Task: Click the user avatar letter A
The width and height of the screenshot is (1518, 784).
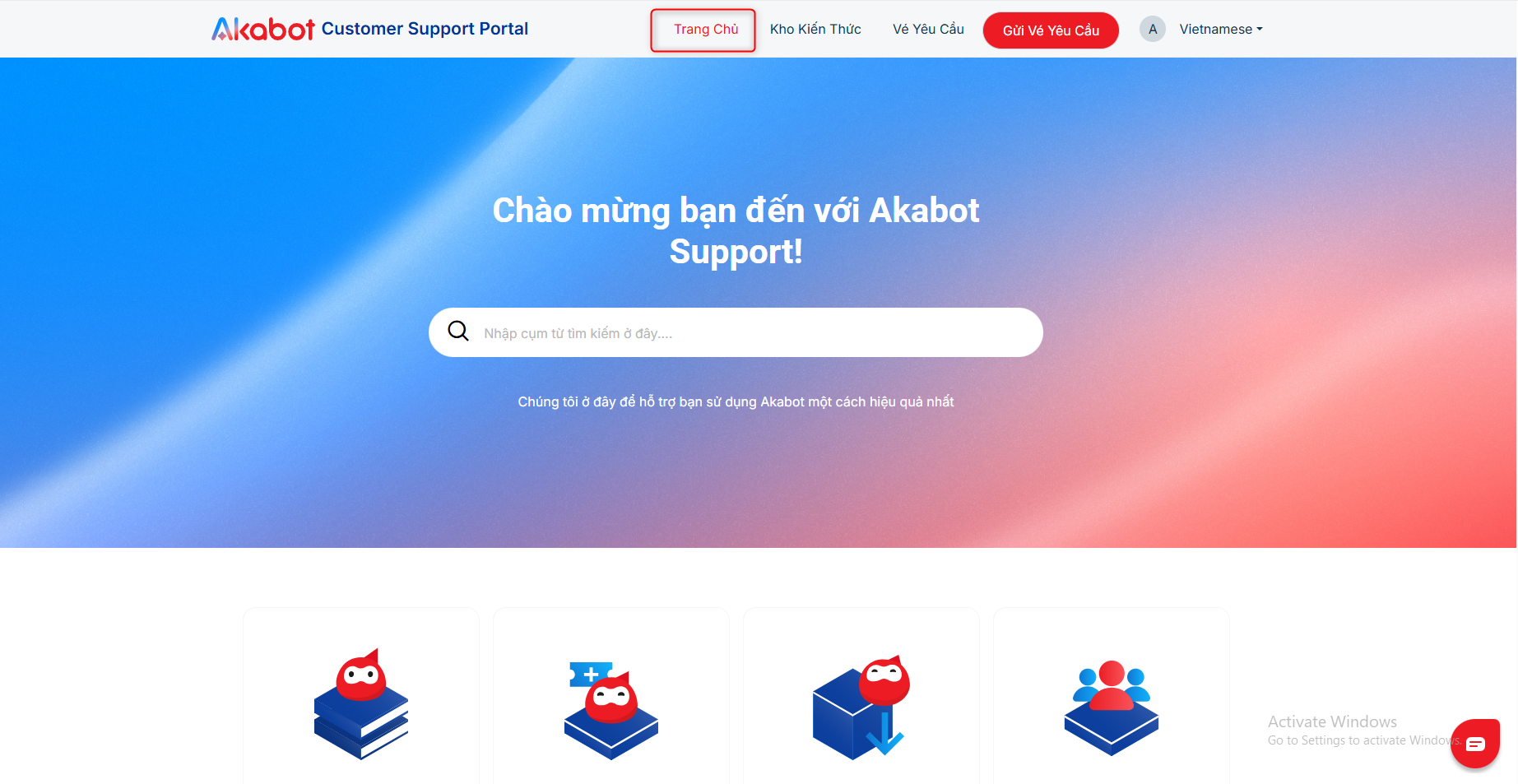Action: point(1153,29)
